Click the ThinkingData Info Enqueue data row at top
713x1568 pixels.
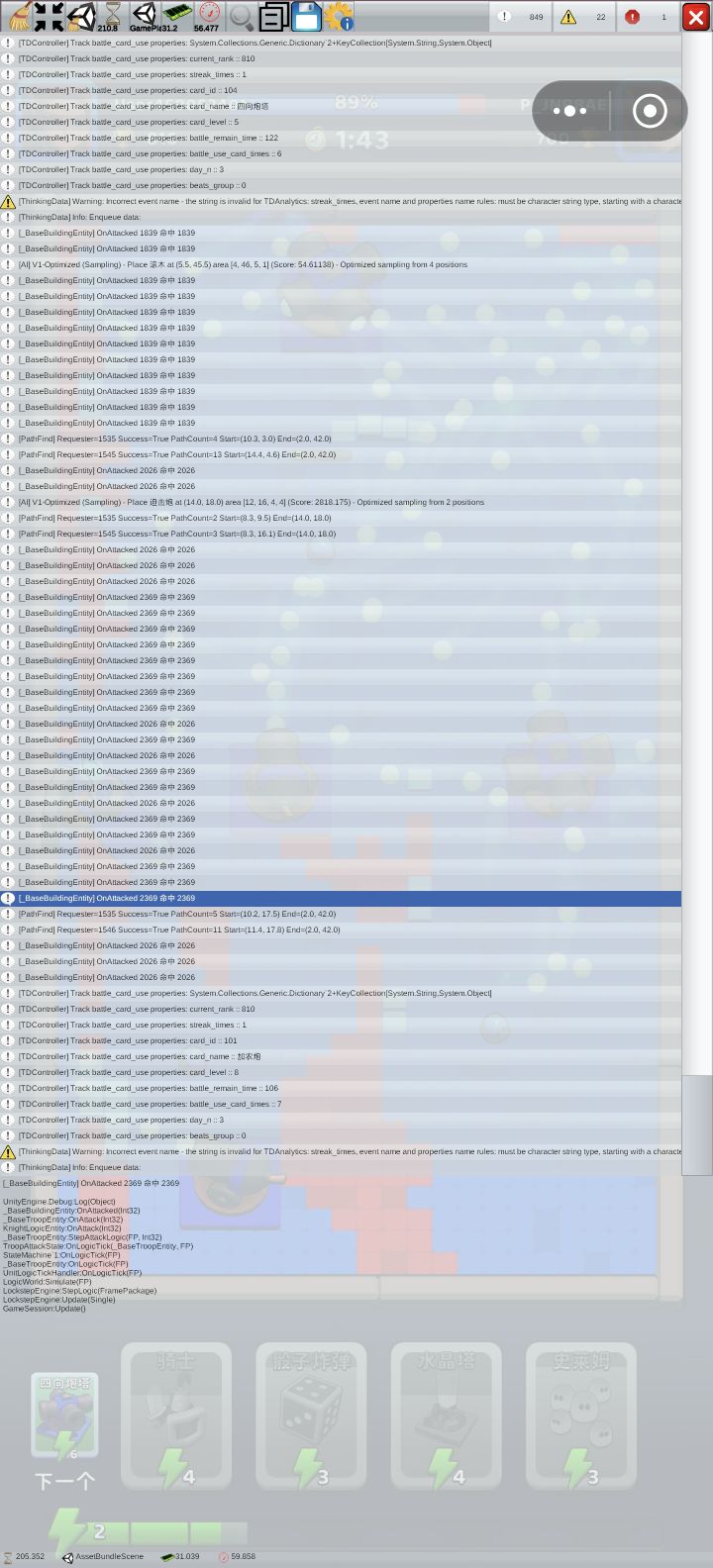341,217
